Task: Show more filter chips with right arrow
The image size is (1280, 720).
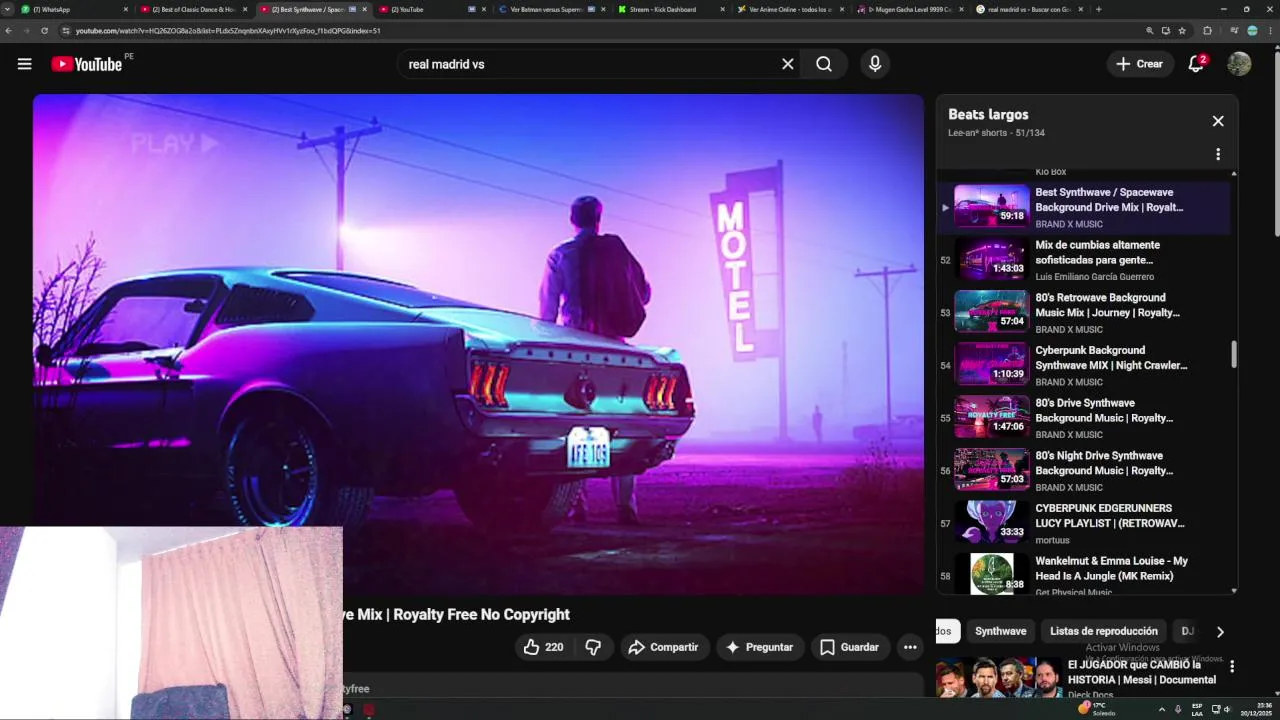Action: pyautogui.click(x=1220, y=631)
